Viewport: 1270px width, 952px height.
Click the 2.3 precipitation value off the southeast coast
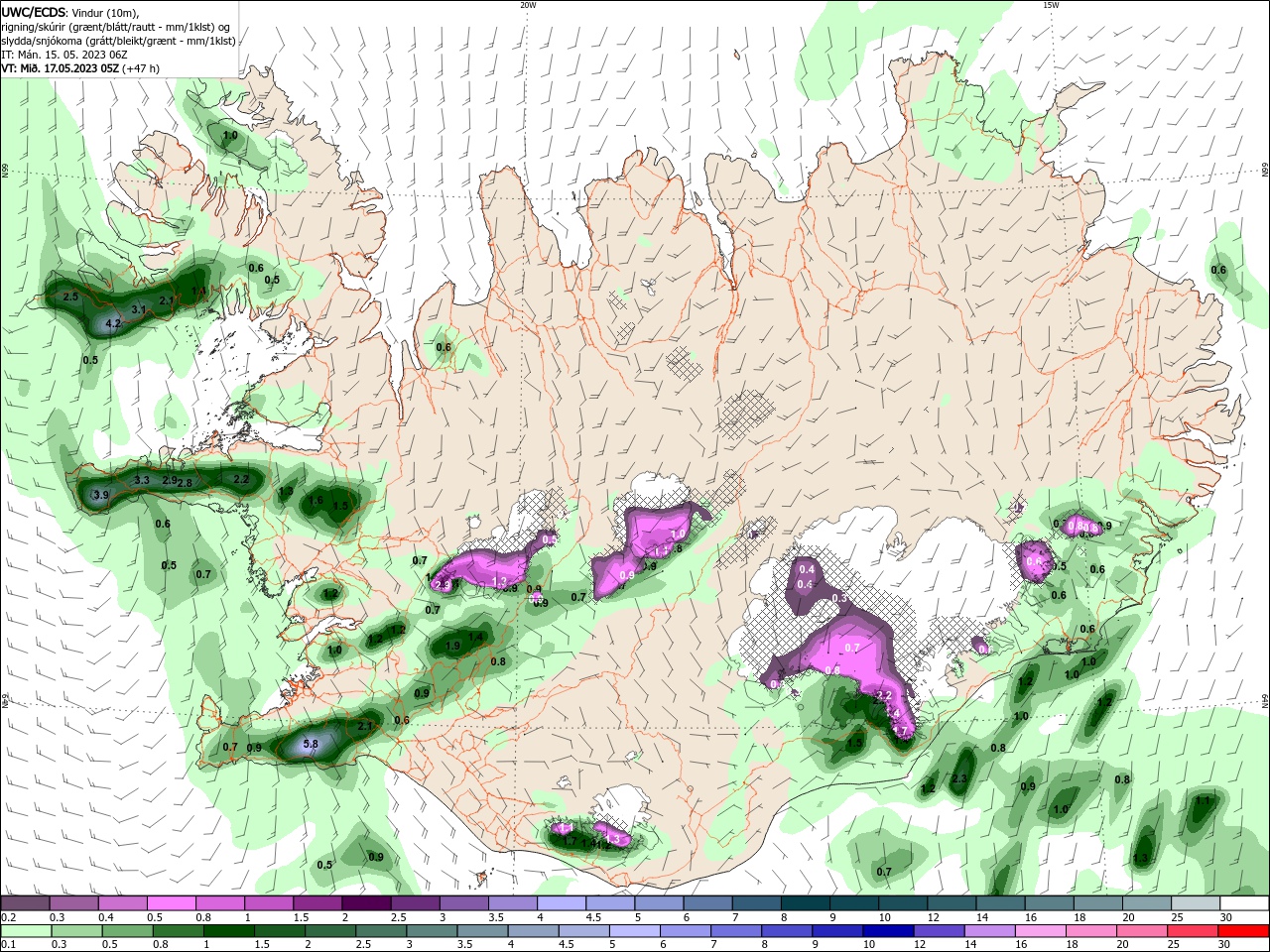tap(958, 779)
